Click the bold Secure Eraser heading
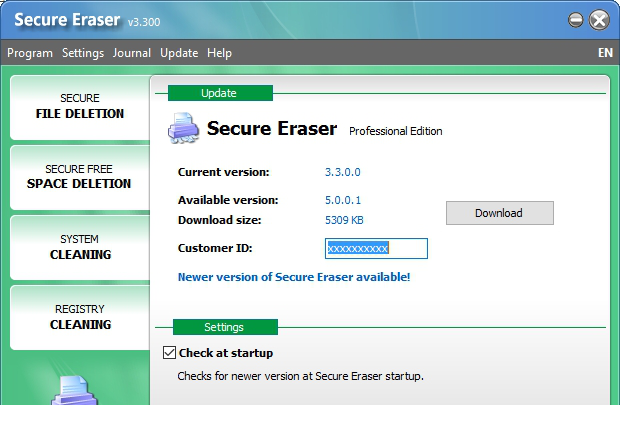 [x=272, y=128]
